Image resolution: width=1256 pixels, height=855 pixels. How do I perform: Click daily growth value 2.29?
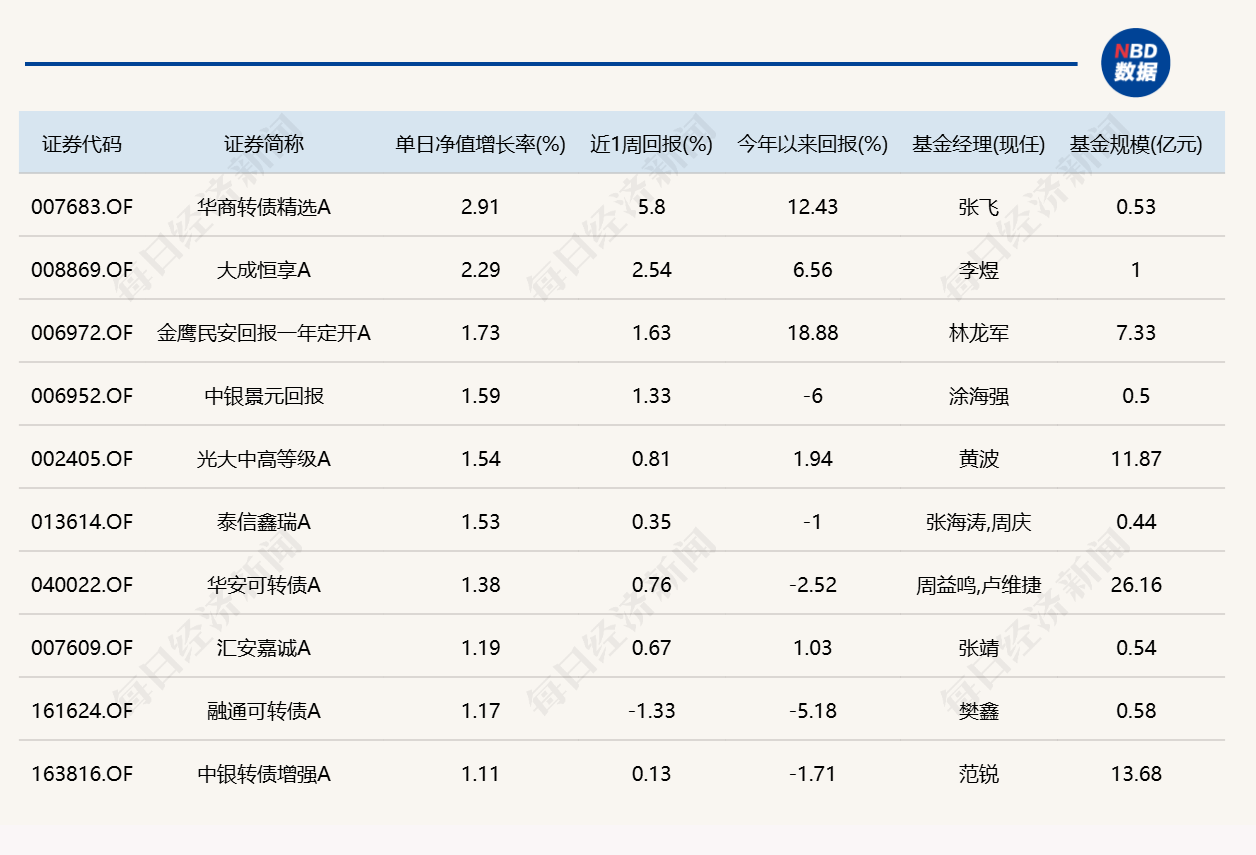[x=481, y=270]
